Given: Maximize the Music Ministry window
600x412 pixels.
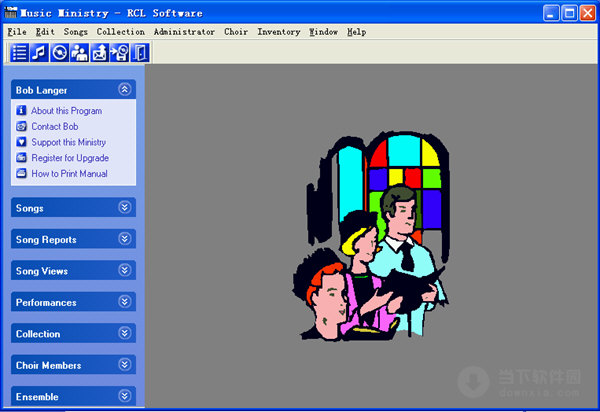Looking at the screenshot, I should (x=569, y=13).
